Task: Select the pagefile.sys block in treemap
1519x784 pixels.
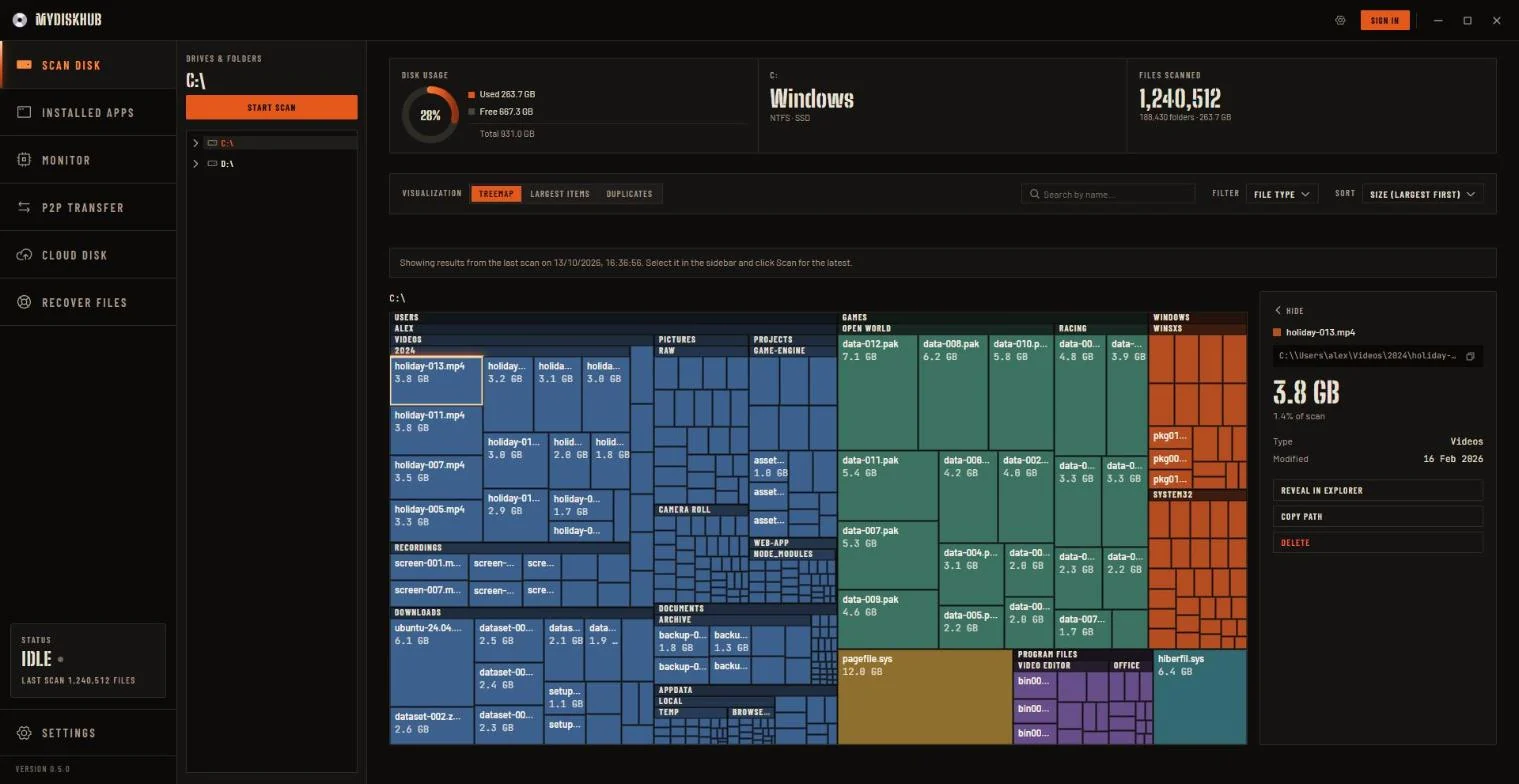Action: pyautogui.click(x=925, y=697)
